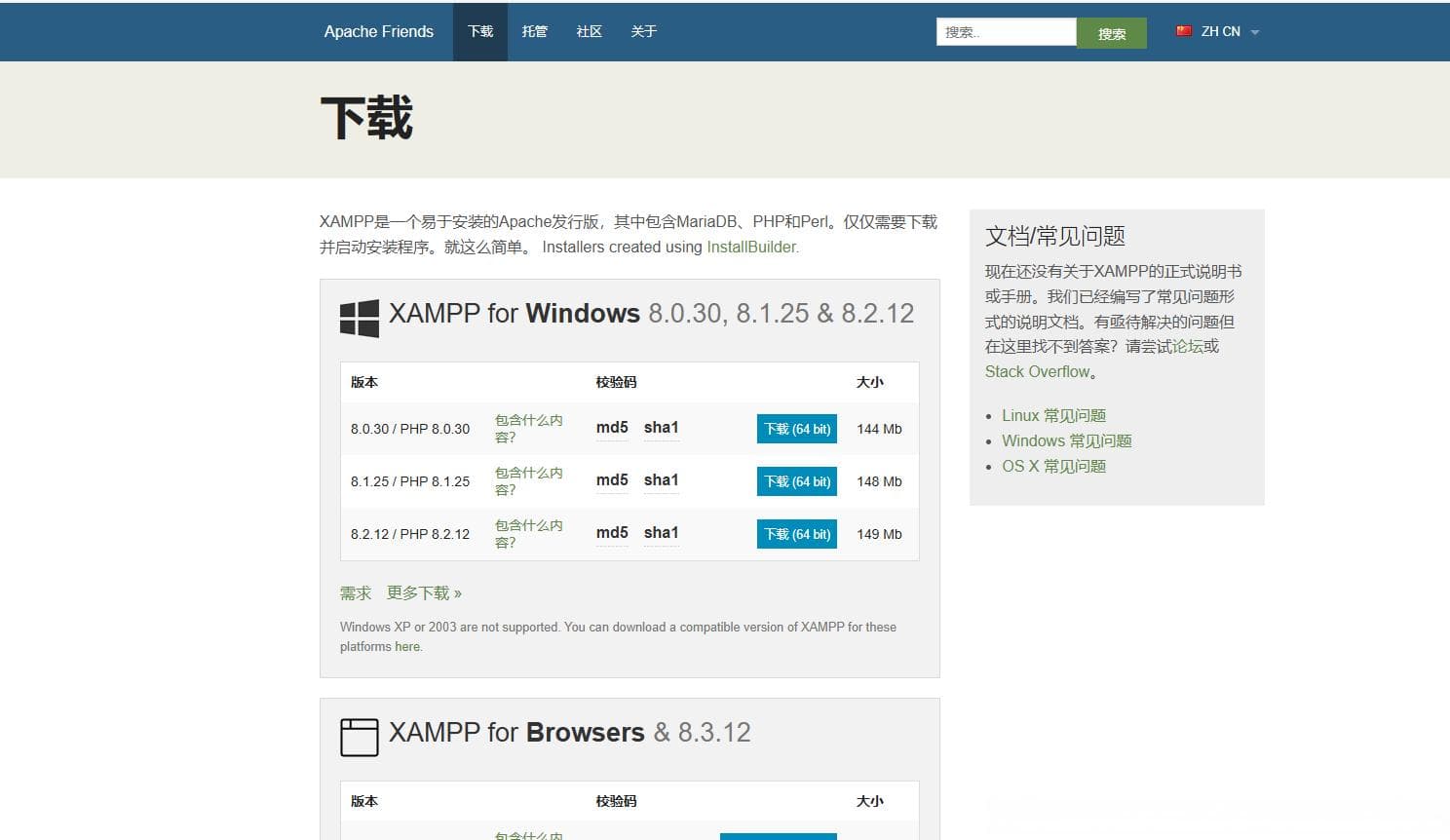The height and width of the screenshot is (840, 1450).
Task: Open the 社区 nav menu item
Action: pos(590,31)
